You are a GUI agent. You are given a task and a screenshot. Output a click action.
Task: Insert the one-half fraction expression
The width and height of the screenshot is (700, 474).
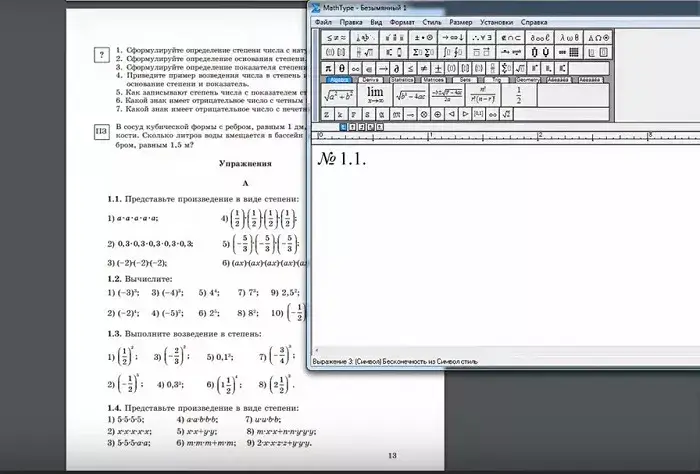coord(519,95)
